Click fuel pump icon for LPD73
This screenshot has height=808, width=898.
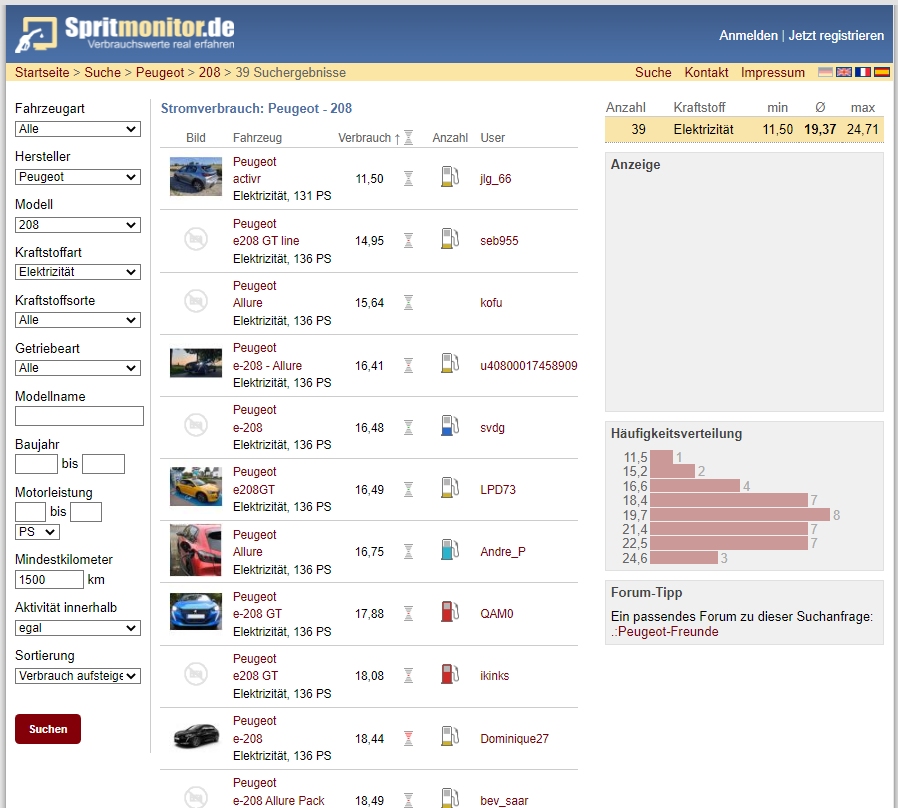coord(450,488)
